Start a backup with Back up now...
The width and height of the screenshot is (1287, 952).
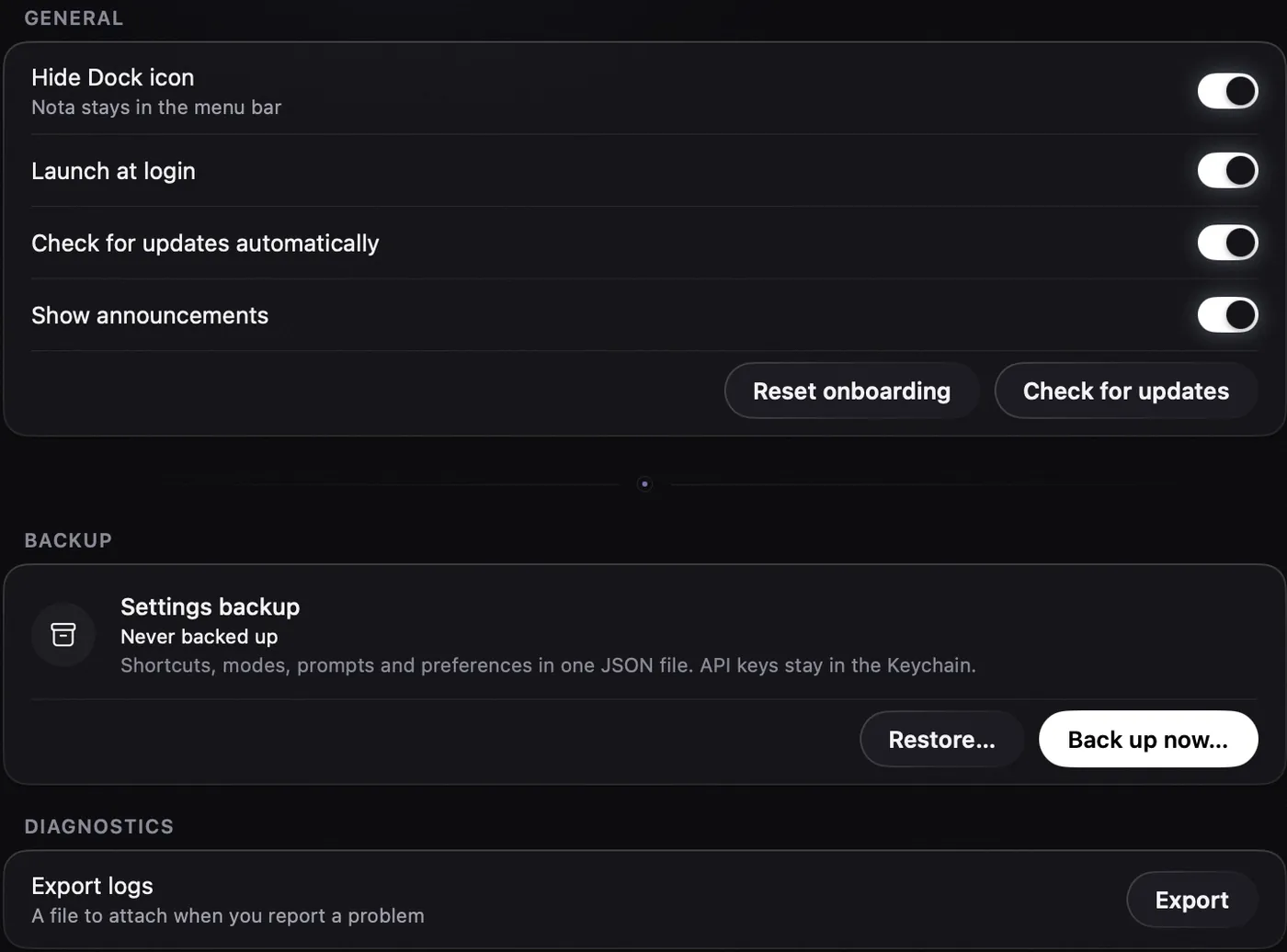(x=1148, y=739)
